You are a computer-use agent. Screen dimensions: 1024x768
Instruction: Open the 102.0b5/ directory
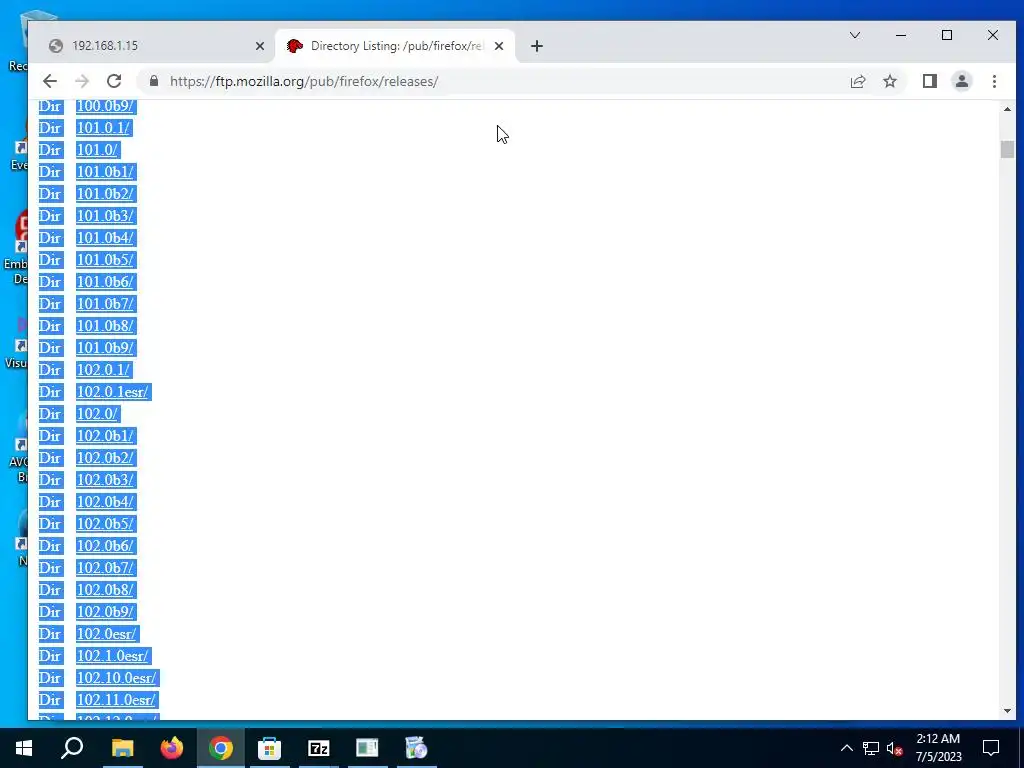[x=105, y=524]
